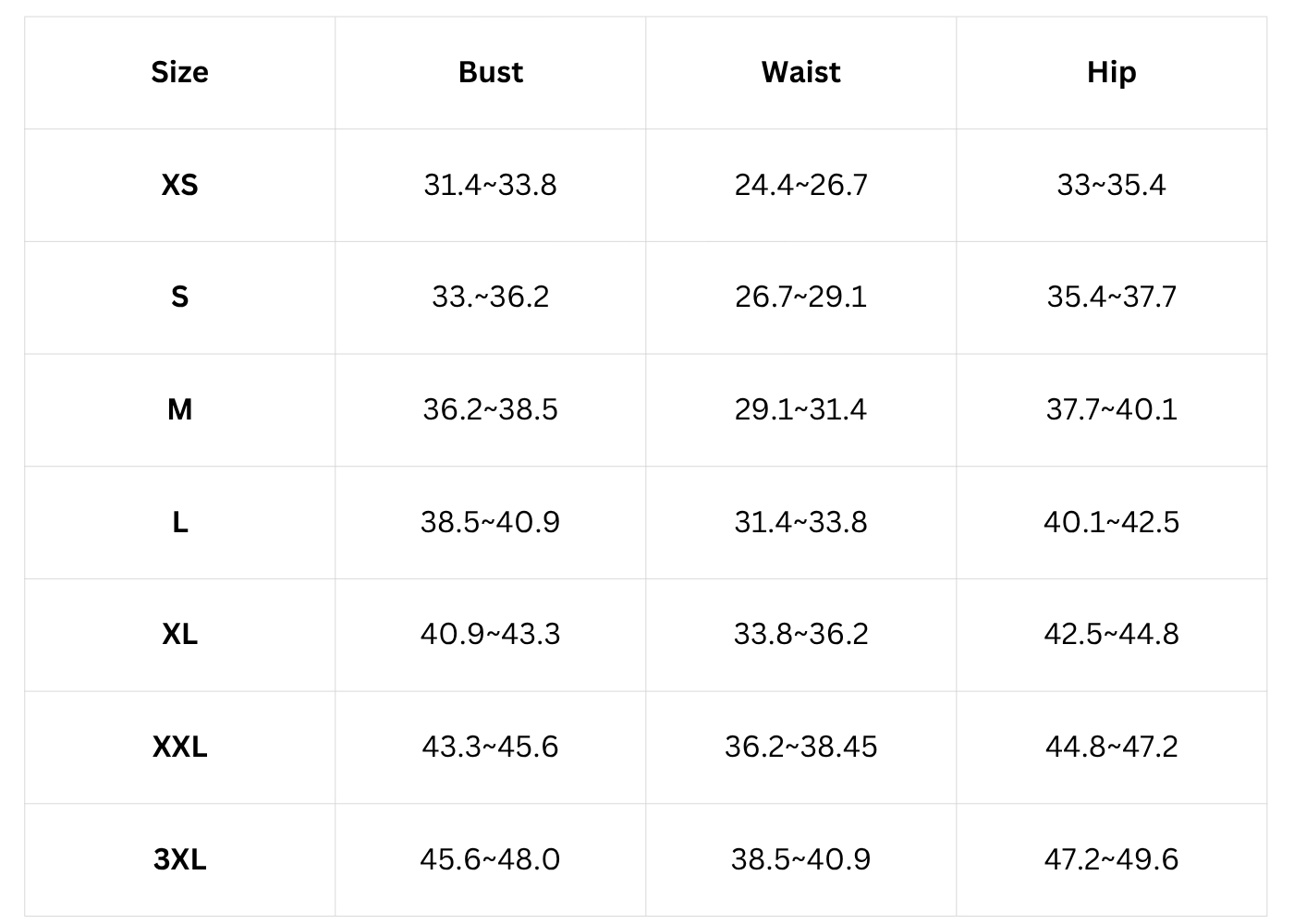Select bust value 38.5~40.9
This screenshot has width=1294, height=924.
[490, 522]
